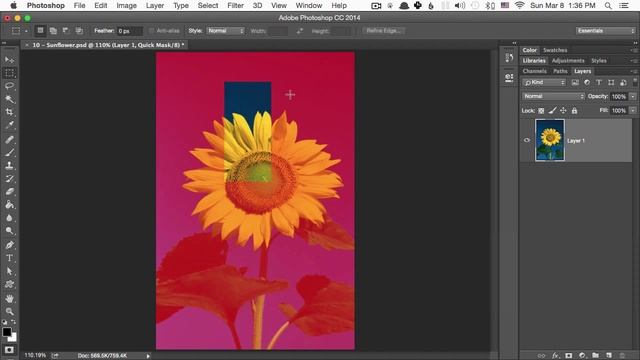
Task: Open the History panel icon
Action: (x=509, y=58)
